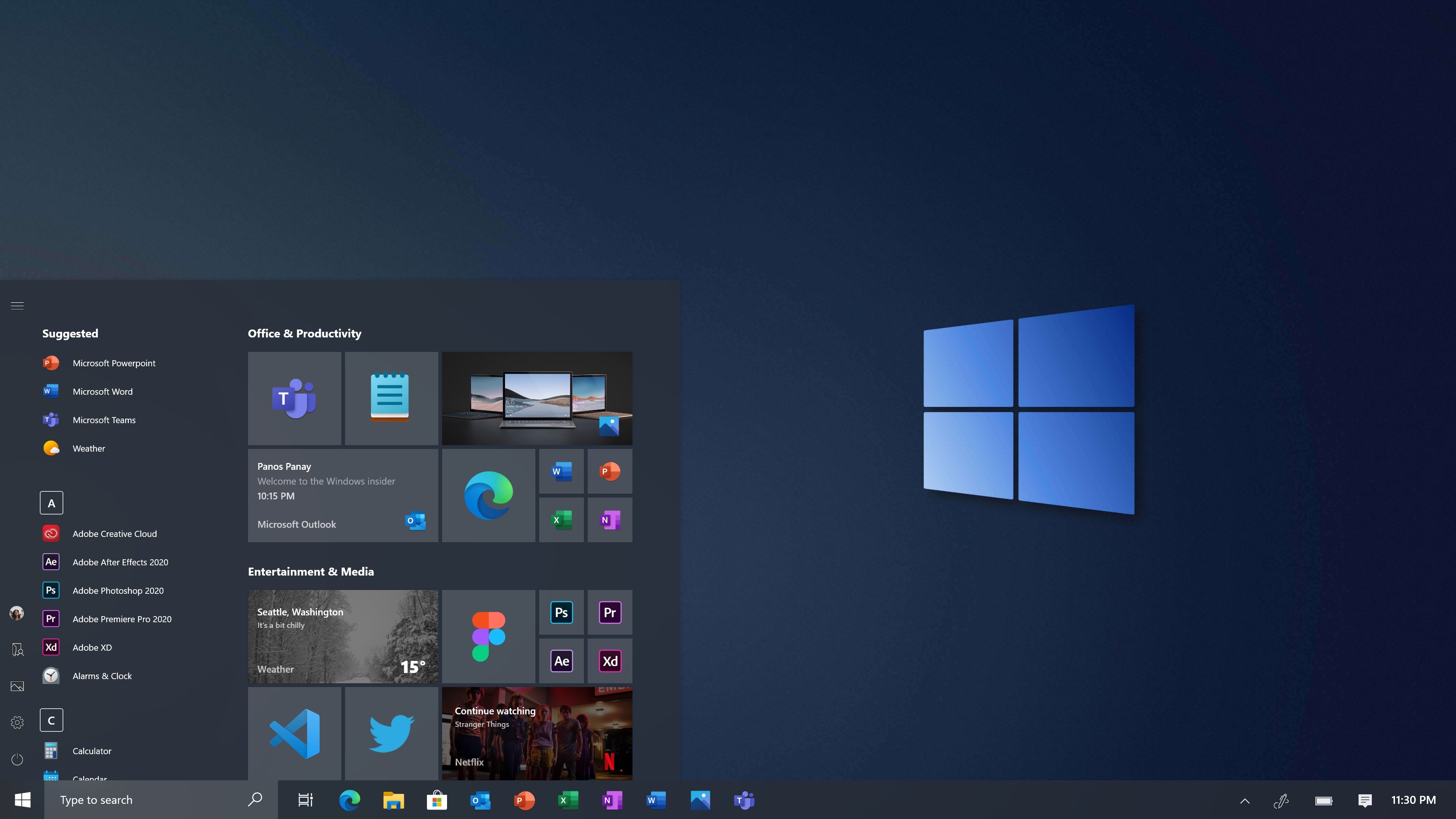
Task: Open Microsoft Teams from Suggested
Action: pyautogui.click(x=89, y=420)
